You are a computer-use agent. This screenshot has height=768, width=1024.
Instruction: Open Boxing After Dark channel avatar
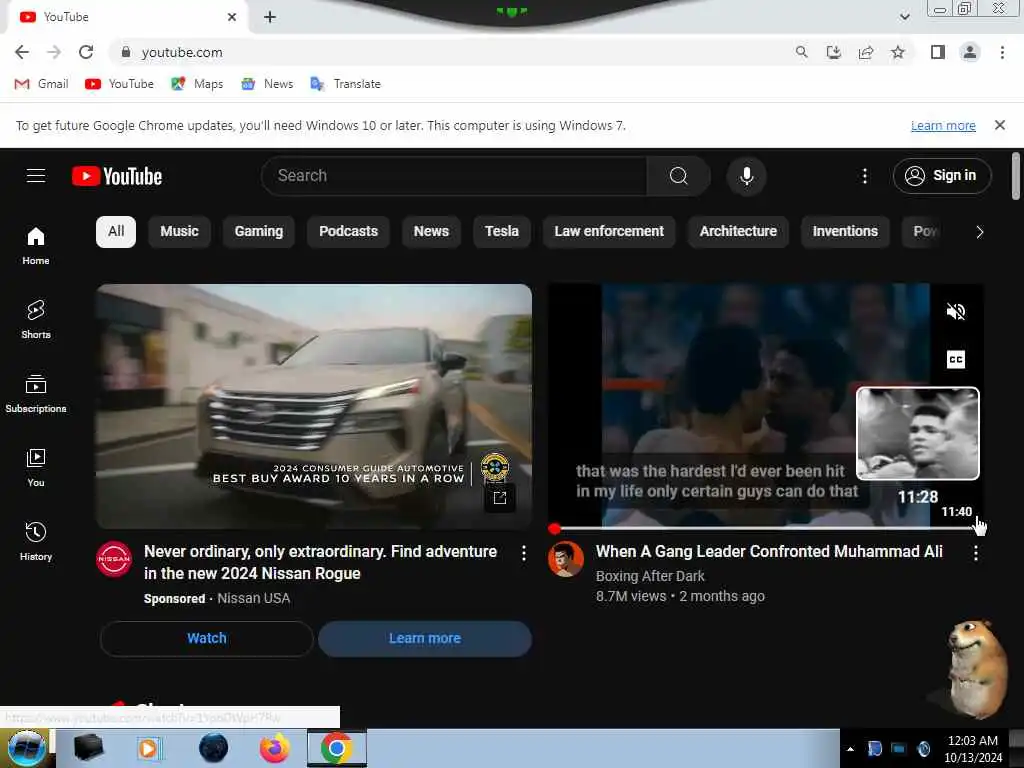pos(566,559)
